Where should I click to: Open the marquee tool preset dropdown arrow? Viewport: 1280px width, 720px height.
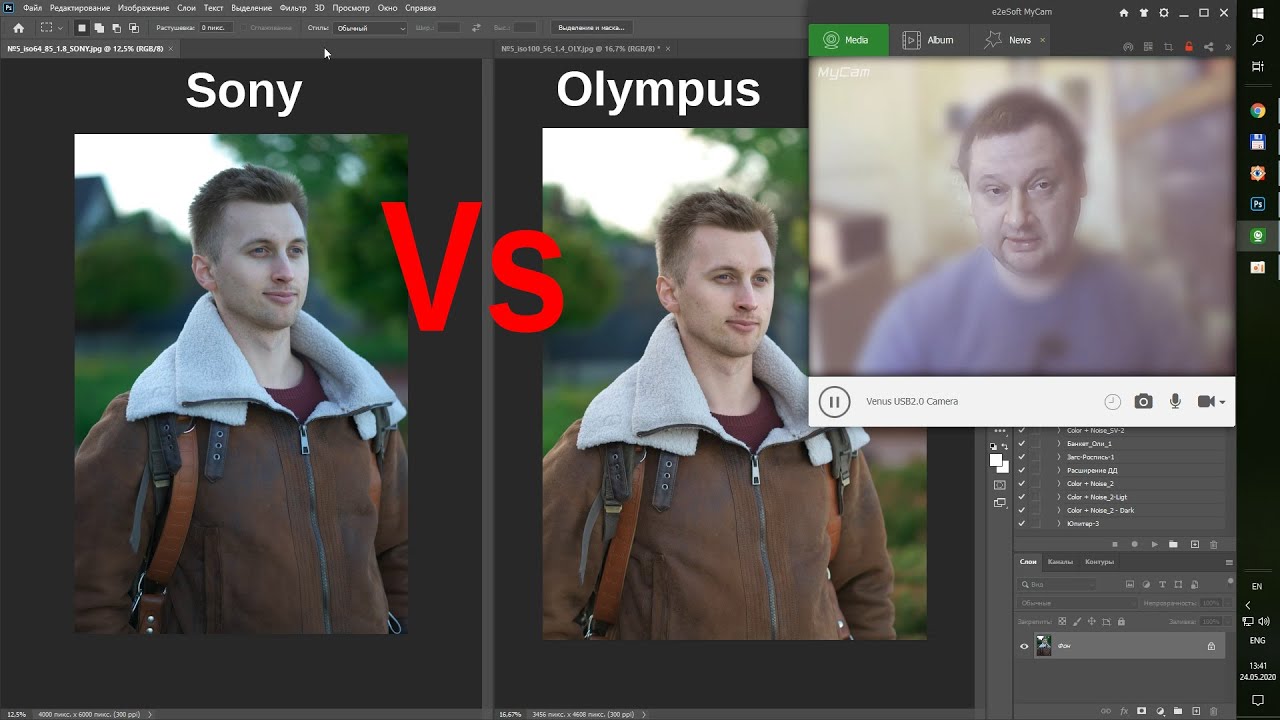(60, 28)
